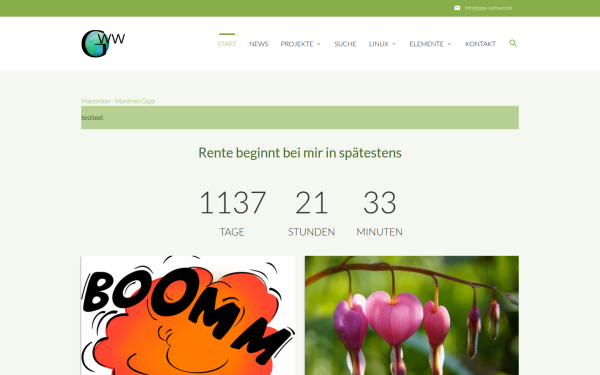Click the 33 minutes counter value
The height and width of the screenshot is (375, 600).
point(380,202)
